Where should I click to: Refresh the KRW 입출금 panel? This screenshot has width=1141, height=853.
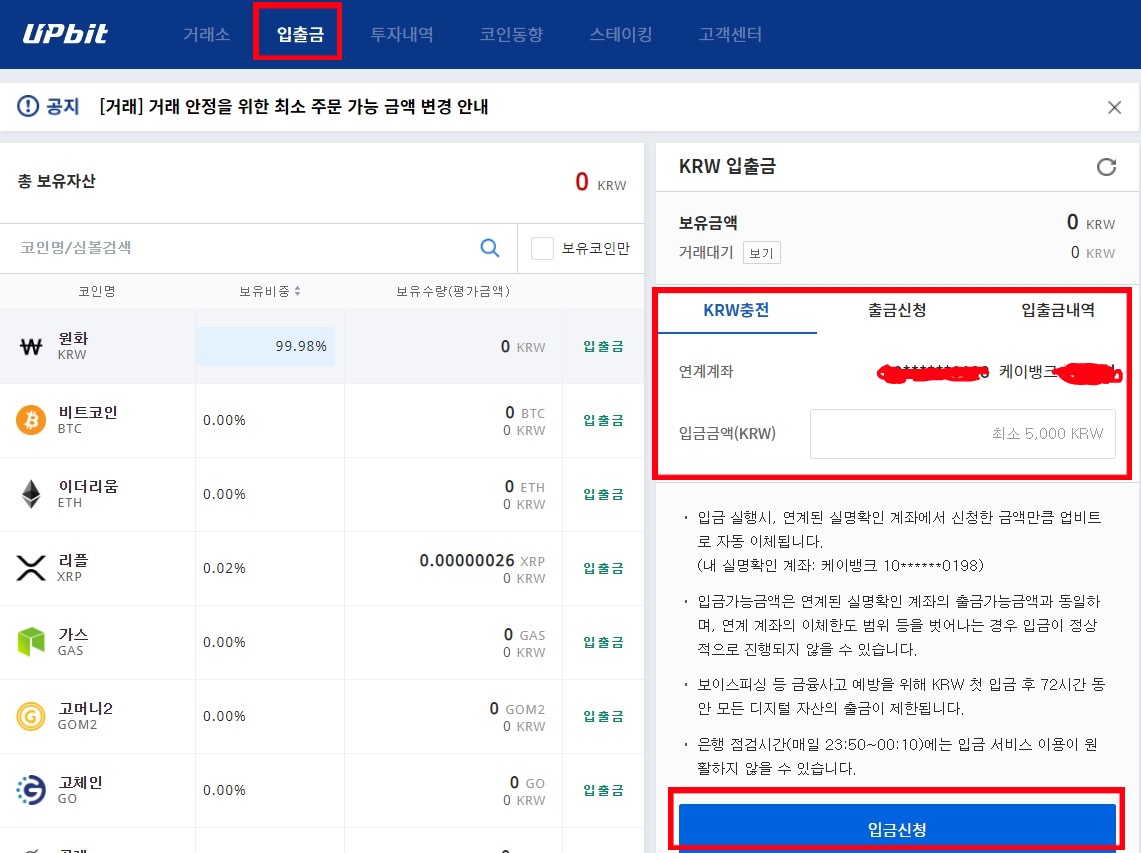[x=1106, y=167]
